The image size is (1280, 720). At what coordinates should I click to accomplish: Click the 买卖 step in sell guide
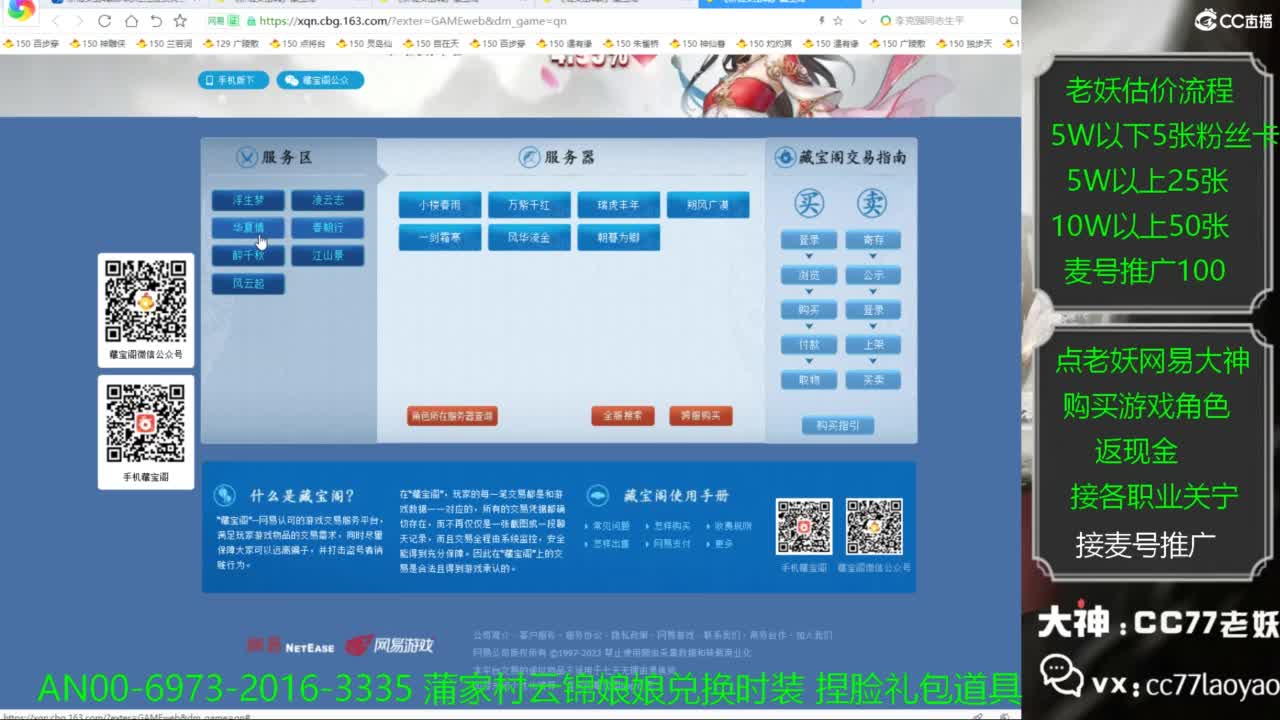pos(873,380)
